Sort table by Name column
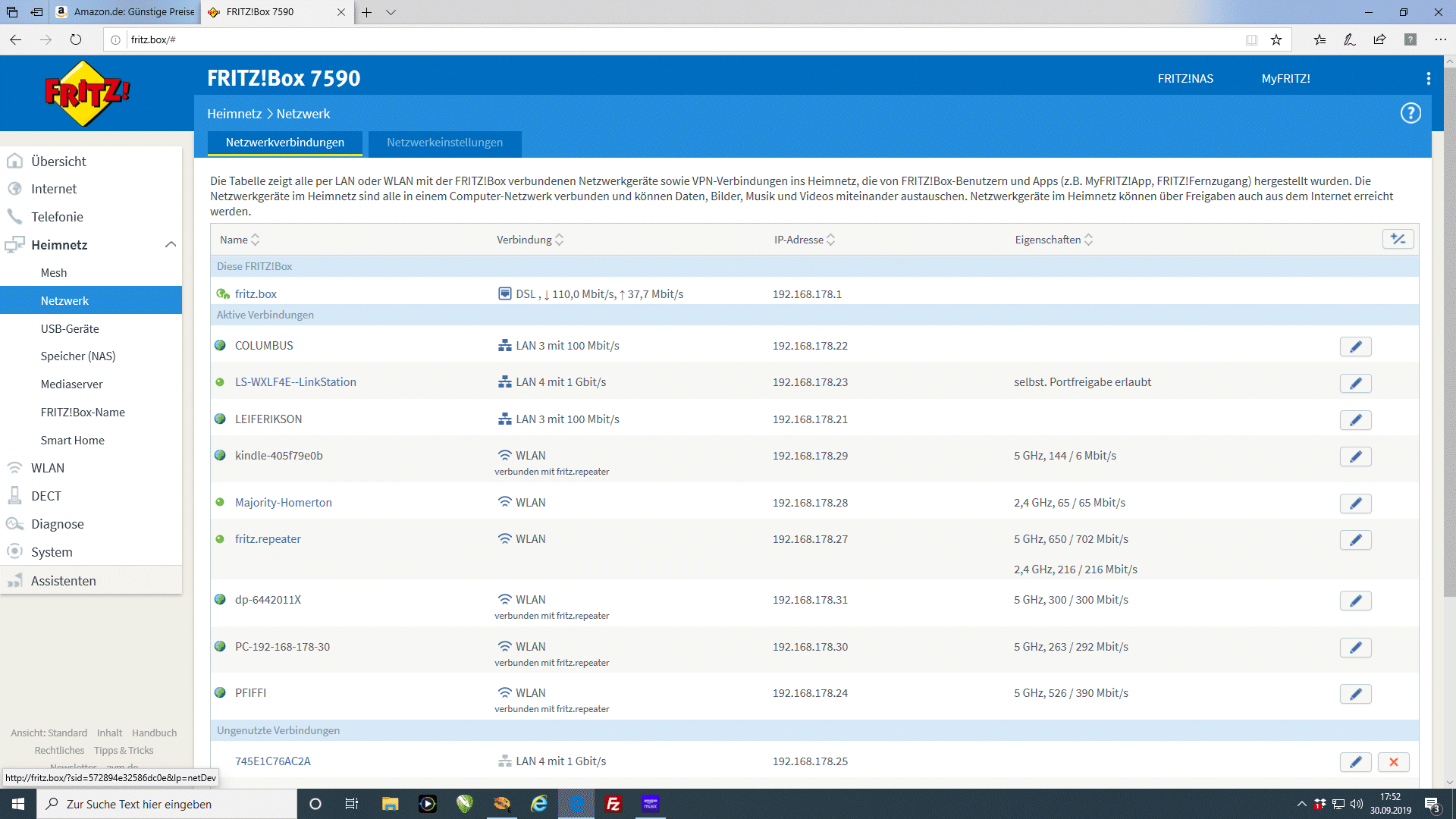The height and width of the screenshot is (819, 1456). [240, 240]
